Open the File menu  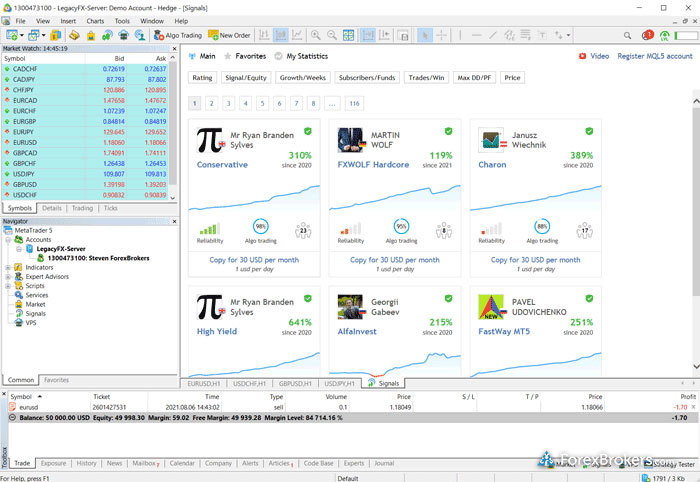pos(21,21)
